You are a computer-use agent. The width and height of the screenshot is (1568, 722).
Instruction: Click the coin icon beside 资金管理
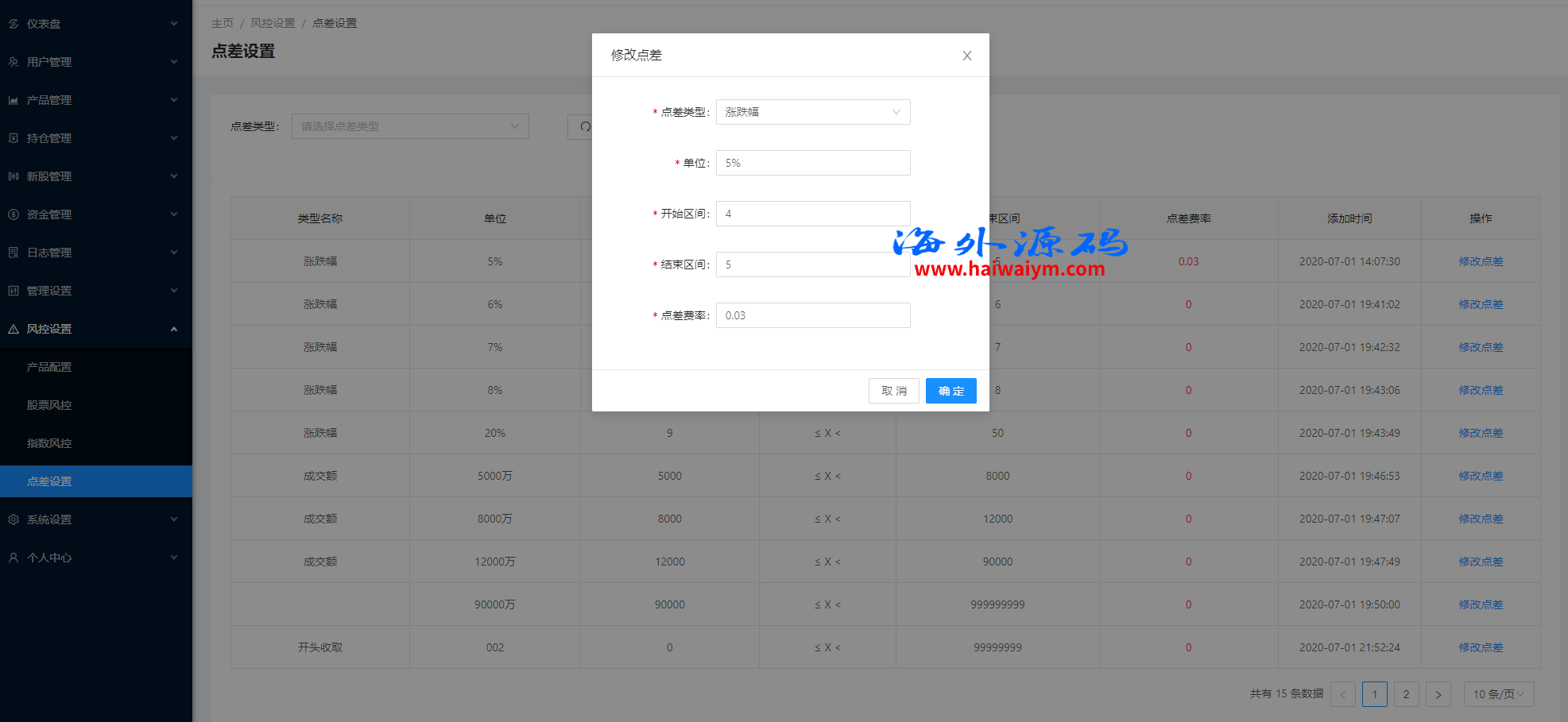(x=14, y=214)
